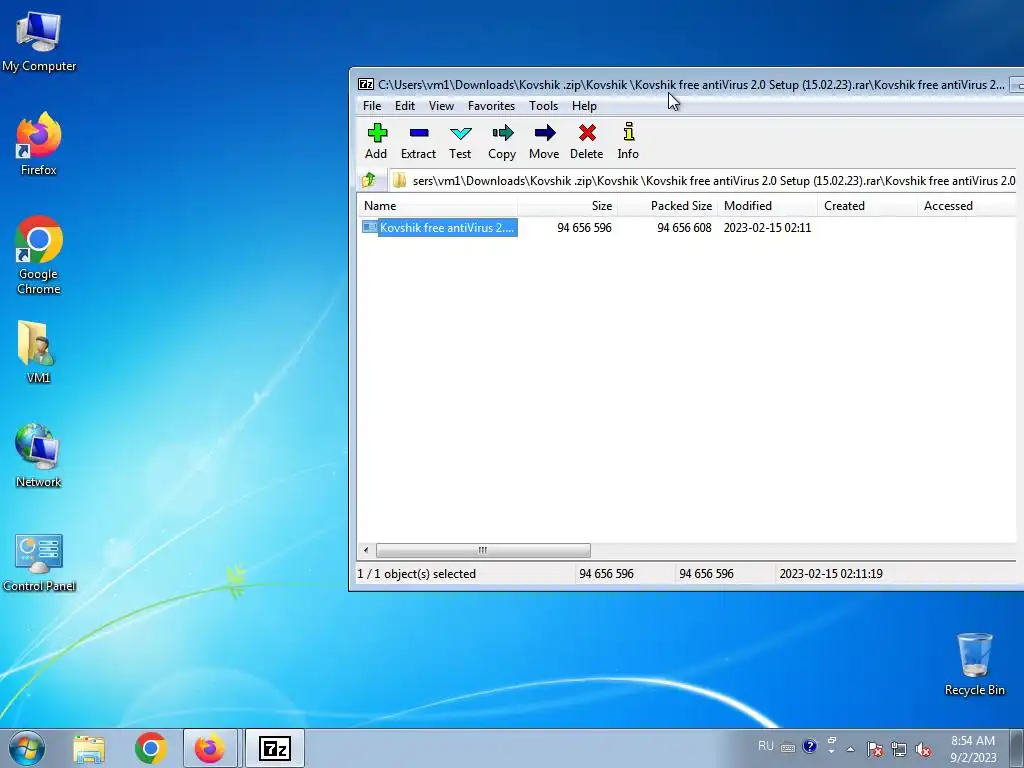Viewport: 1024px width, 768px height.
Task: Click the packed size value 94 656 608
Action: tap(684, 227)
